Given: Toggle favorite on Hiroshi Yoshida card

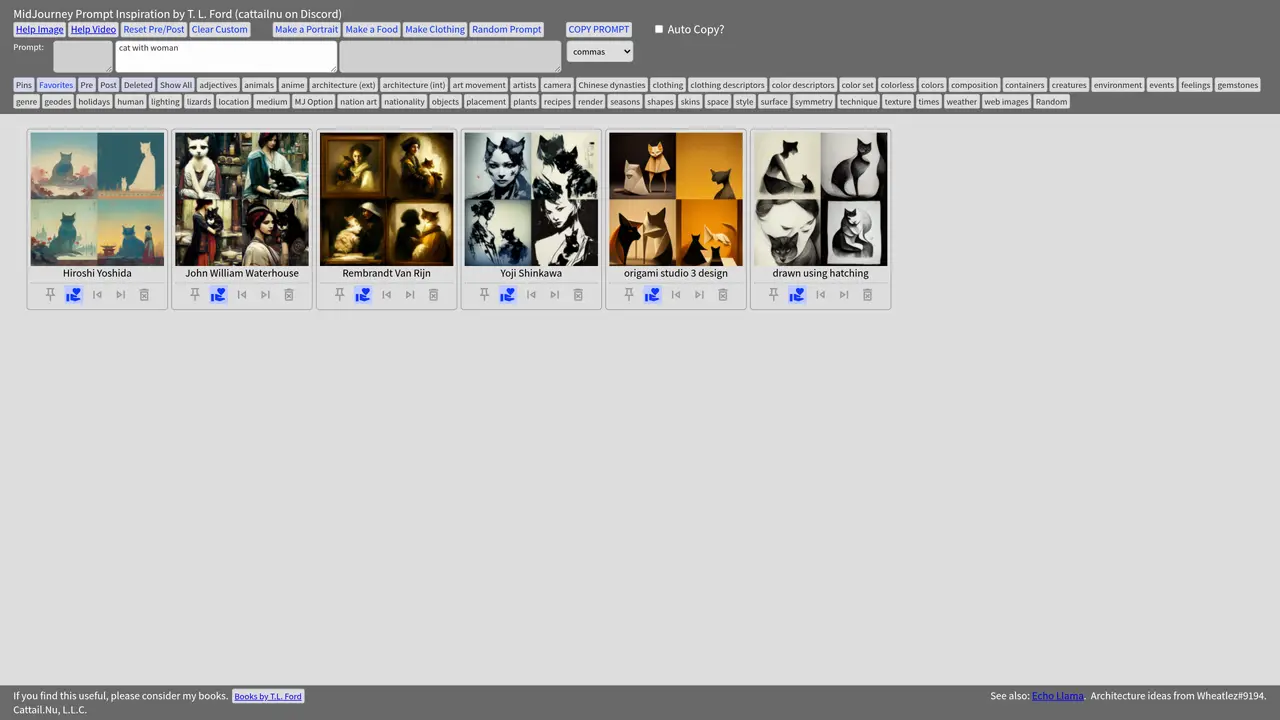Looking at the screenshot, I should point(73,295).
